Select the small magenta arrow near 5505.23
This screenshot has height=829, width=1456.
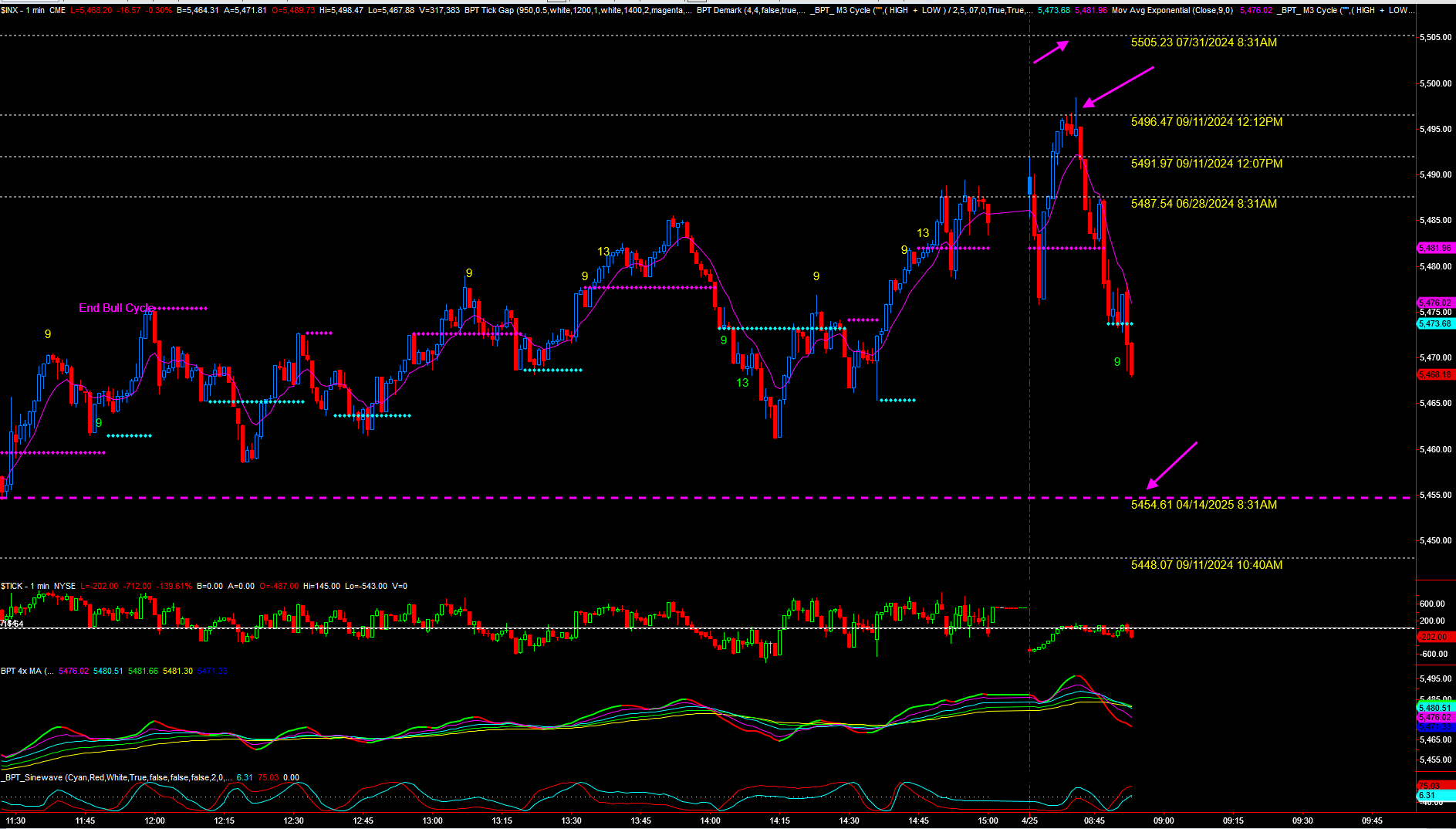(1051, 52)
